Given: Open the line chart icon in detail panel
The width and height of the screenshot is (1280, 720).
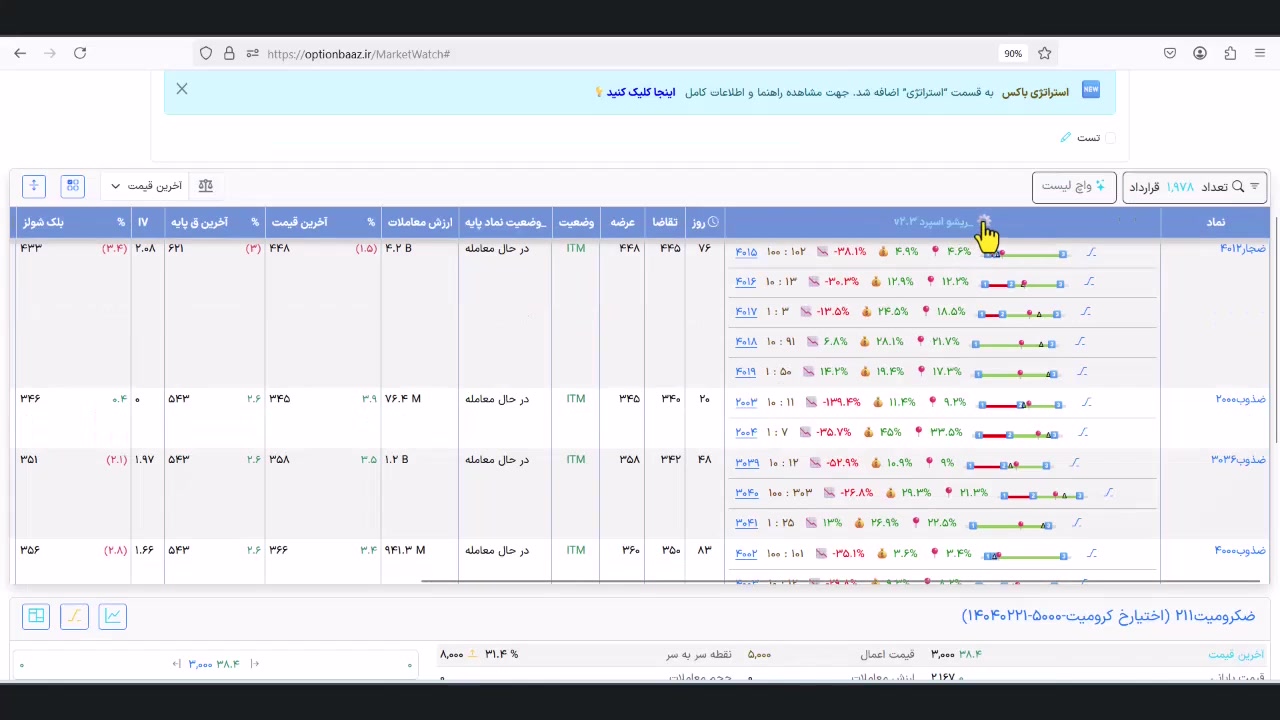Looking at the screenshot, I should point(112,616).
